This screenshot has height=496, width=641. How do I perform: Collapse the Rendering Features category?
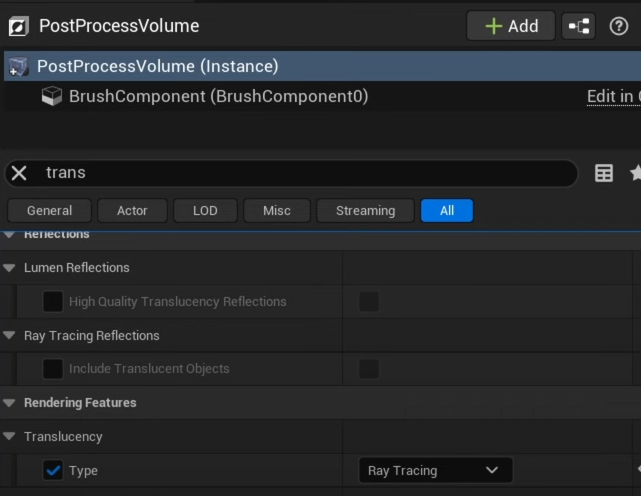pos(10,403)
